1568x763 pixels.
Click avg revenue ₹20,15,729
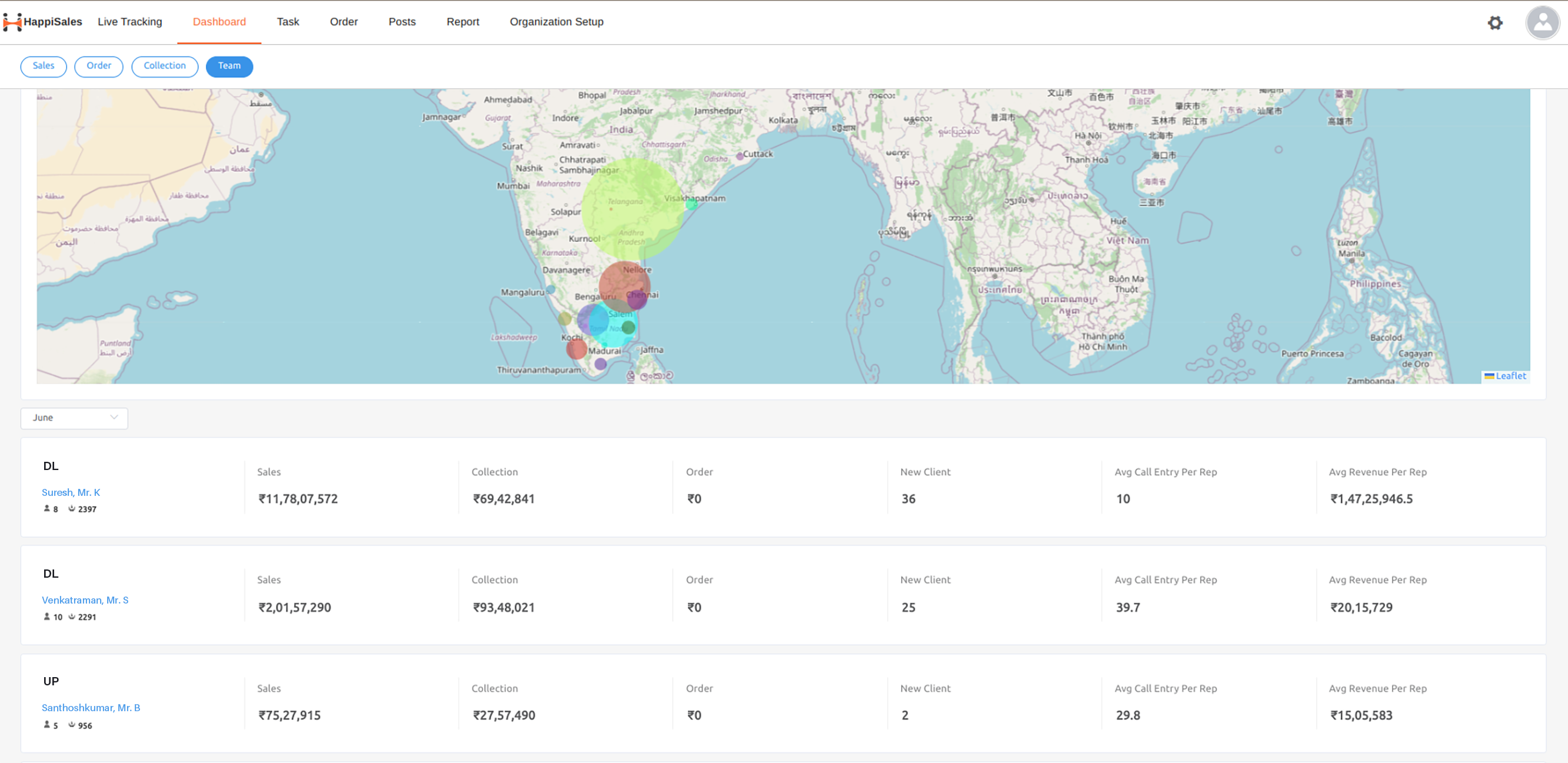(x=1361, y=607)
